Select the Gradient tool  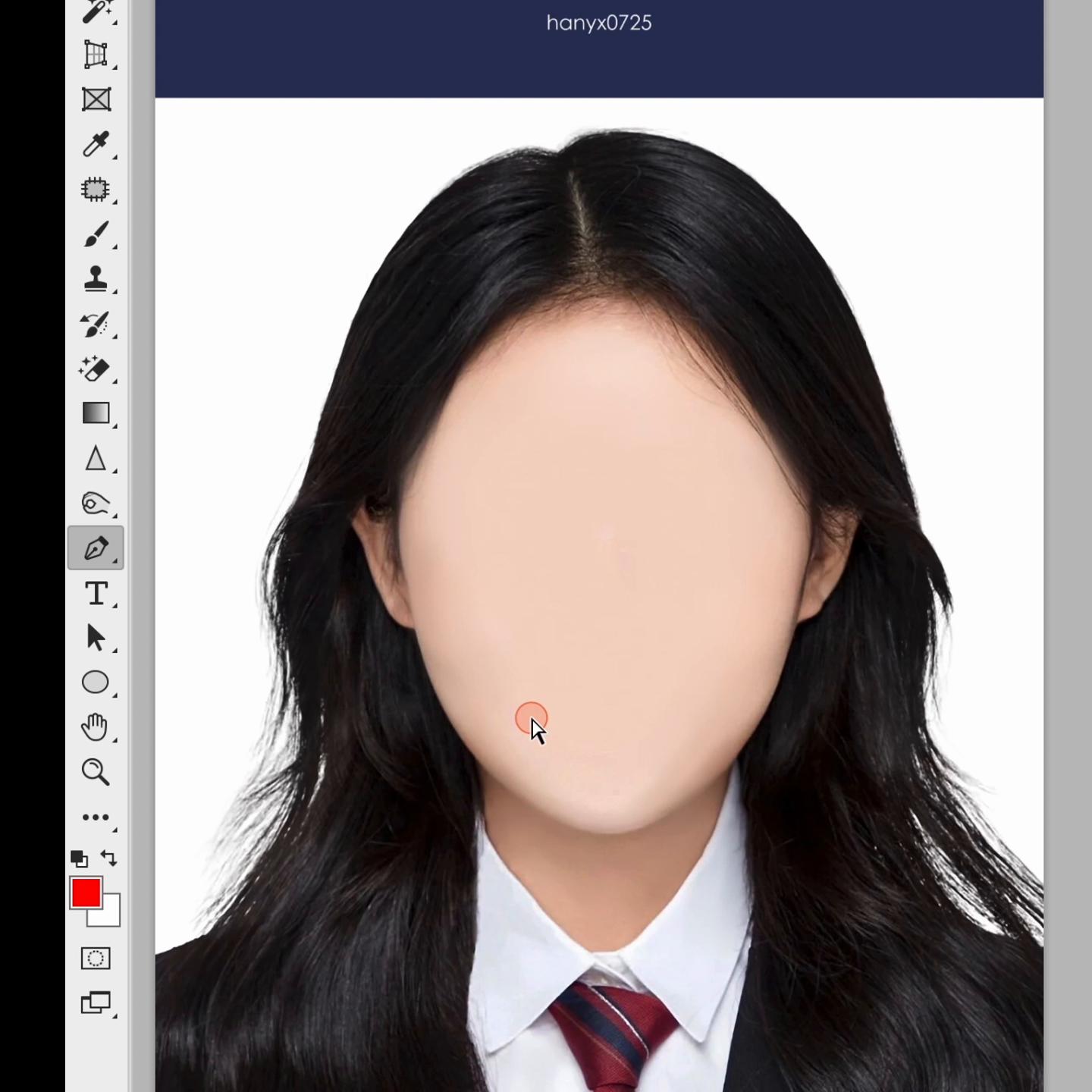tap(96, 413)
